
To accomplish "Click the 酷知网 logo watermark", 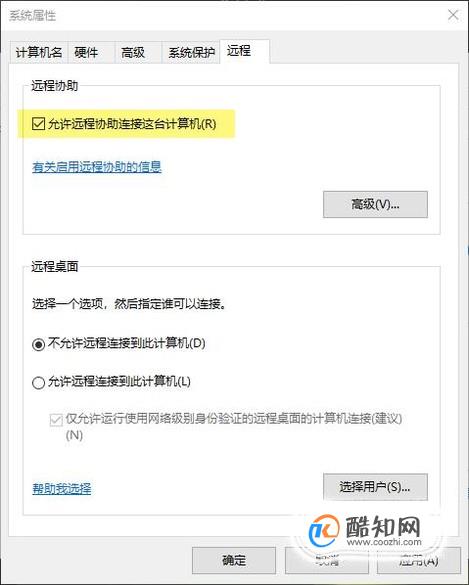I will 366,531.
